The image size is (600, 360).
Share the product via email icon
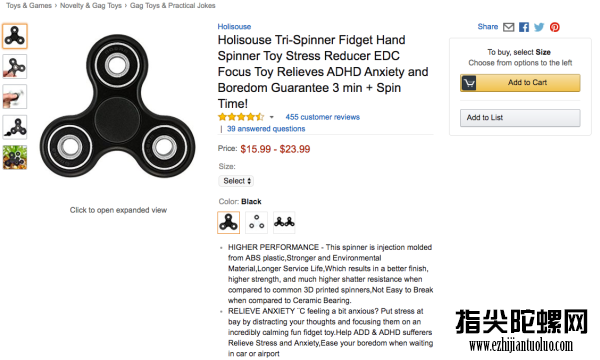pos(508,27)
